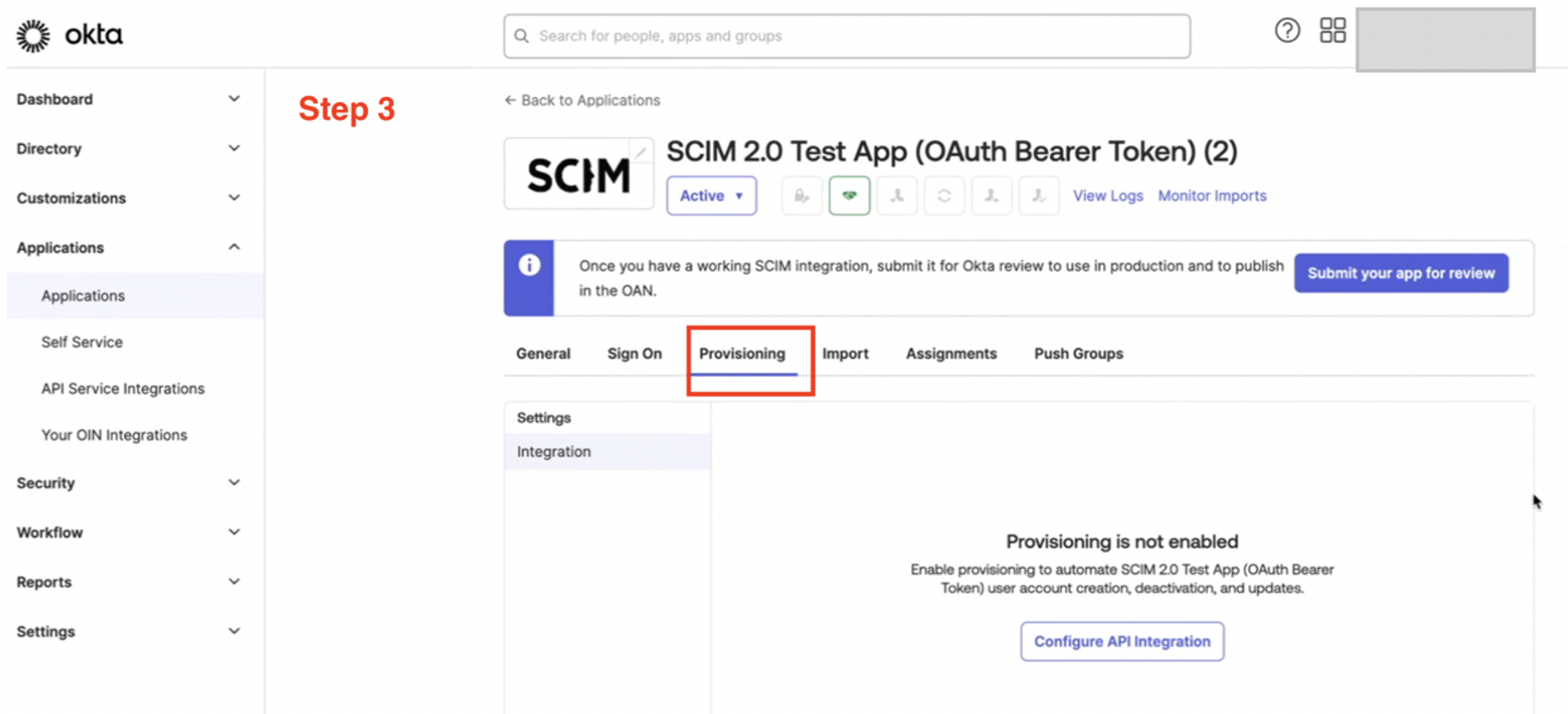Click the Okta logo
Image resolution: width=1568 pixels, height=714 pixels.
coord(69,35)
